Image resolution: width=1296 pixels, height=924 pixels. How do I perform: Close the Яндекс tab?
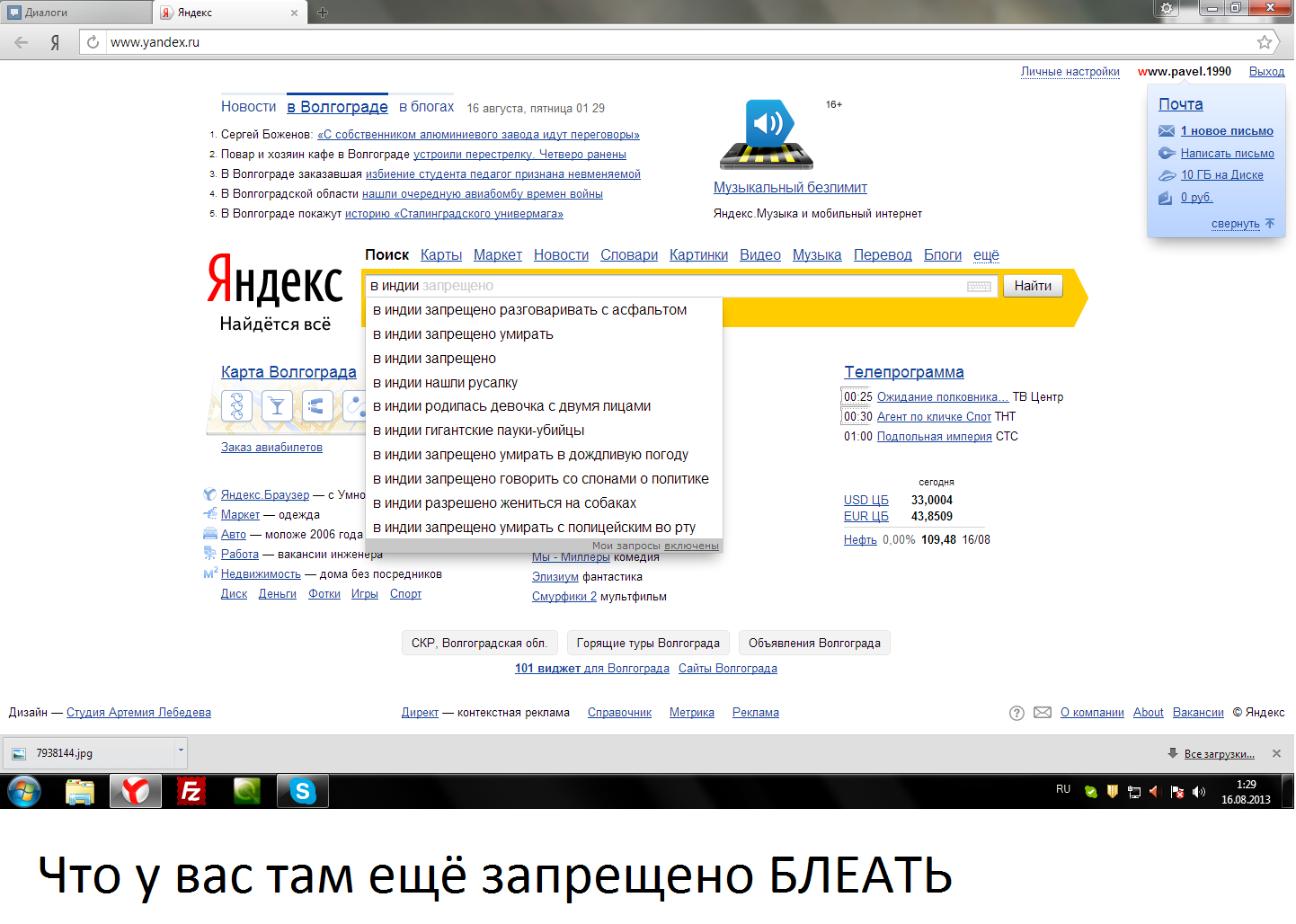(x=294, y=13)
